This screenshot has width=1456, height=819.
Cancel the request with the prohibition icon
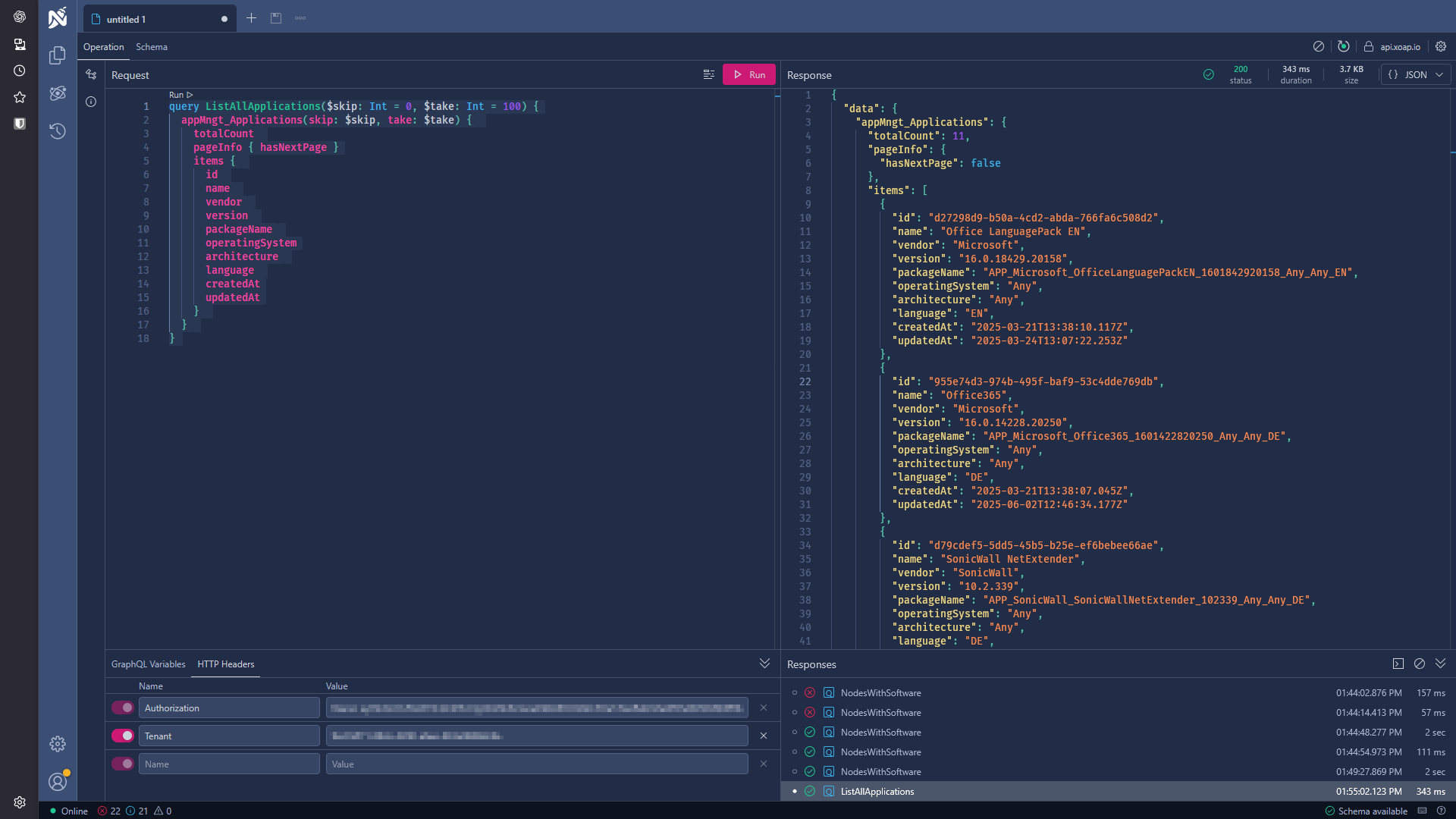tap(1319, 46)
